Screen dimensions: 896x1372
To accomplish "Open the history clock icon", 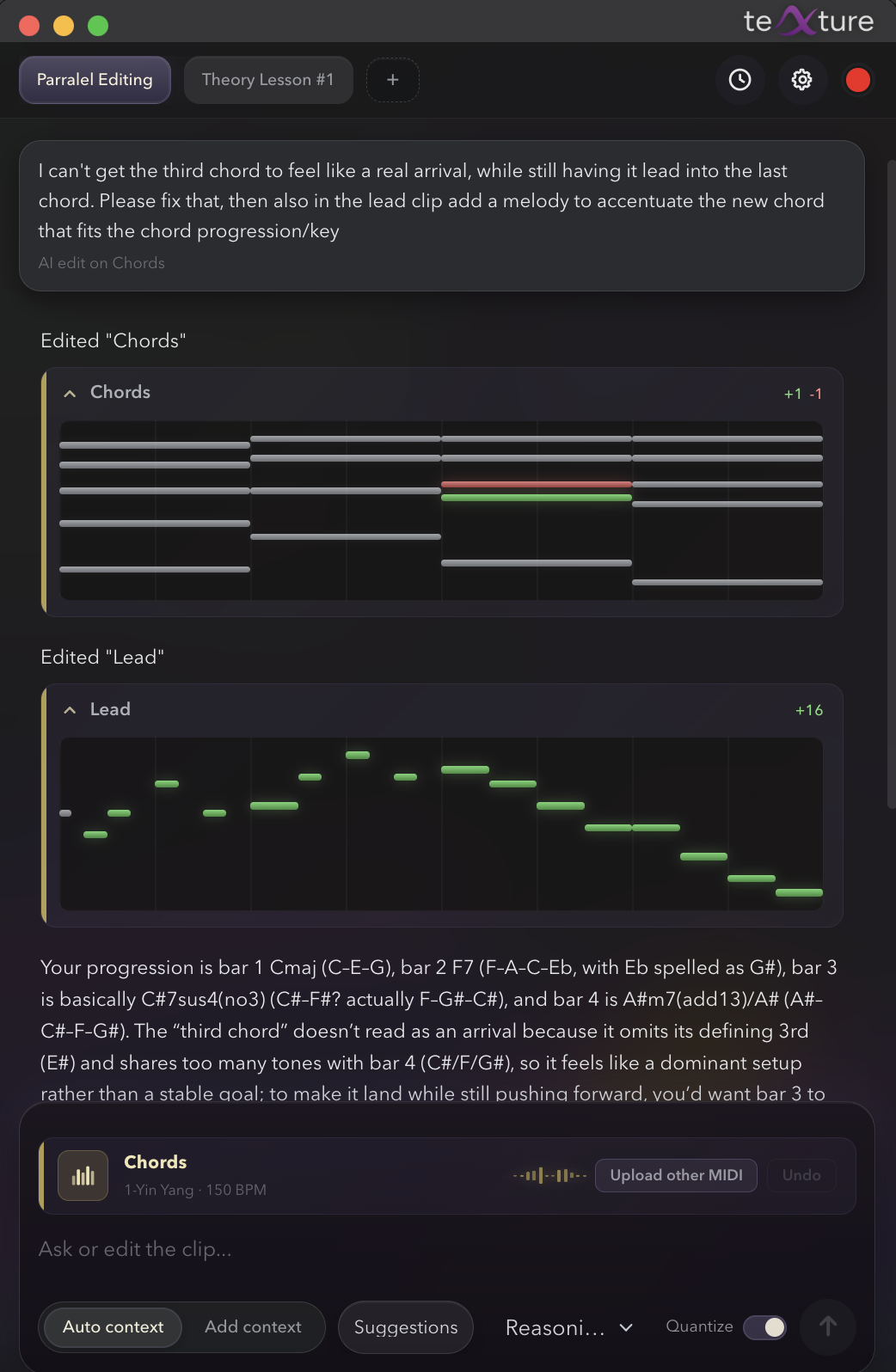I will (740, 80).
